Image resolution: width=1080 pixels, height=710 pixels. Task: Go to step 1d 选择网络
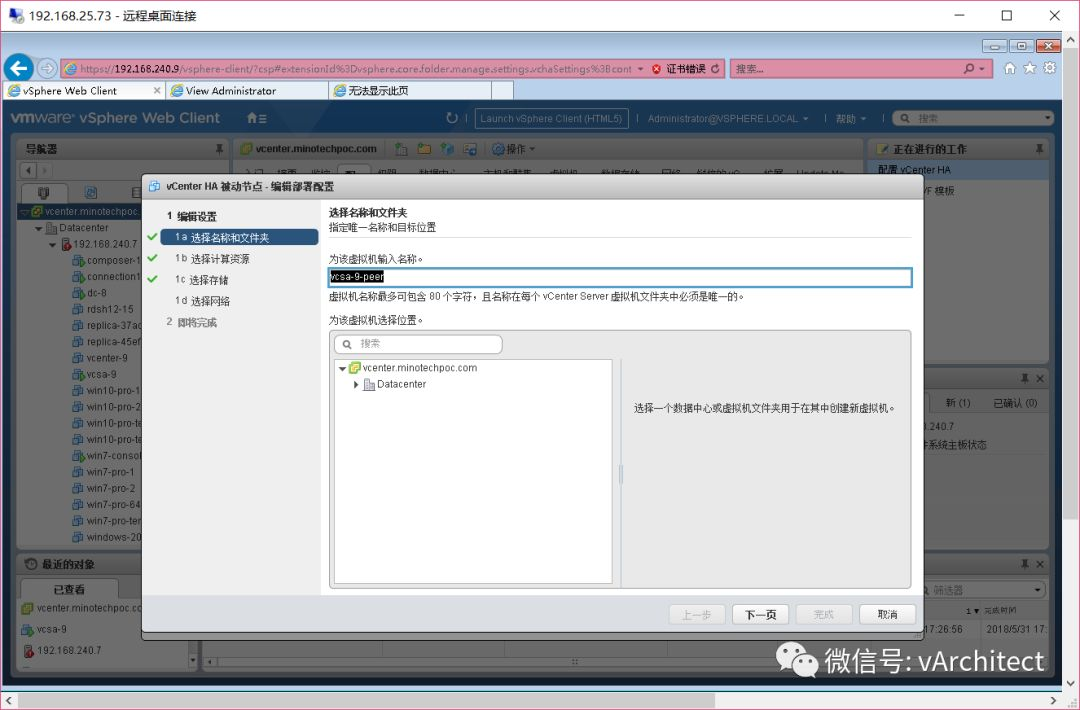[x=202, y=301]
